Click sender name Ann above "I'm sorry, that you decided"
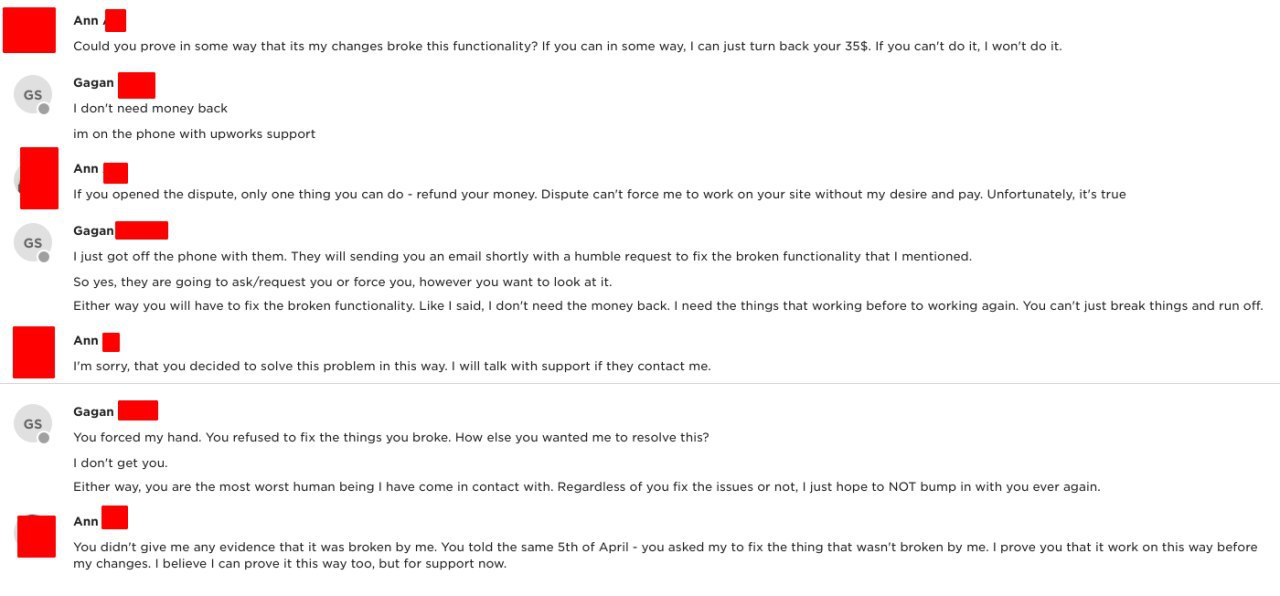 (x=86, y=341)
